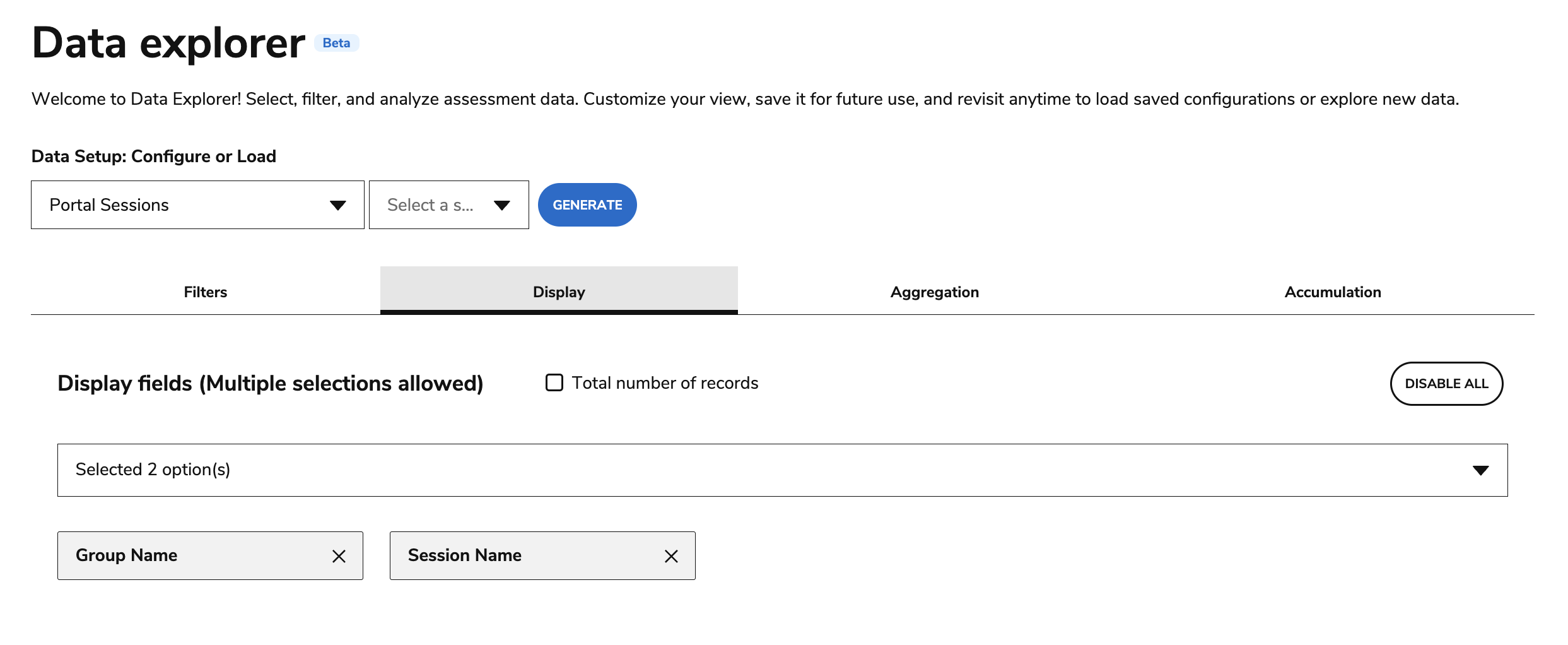
Task: Click the Display fields heading
Action: (x=271, y=384)
